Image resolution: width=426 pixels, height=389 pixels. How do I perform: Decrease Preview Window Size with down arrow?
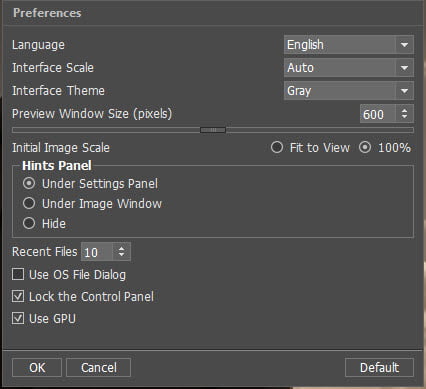click(404, 117)
